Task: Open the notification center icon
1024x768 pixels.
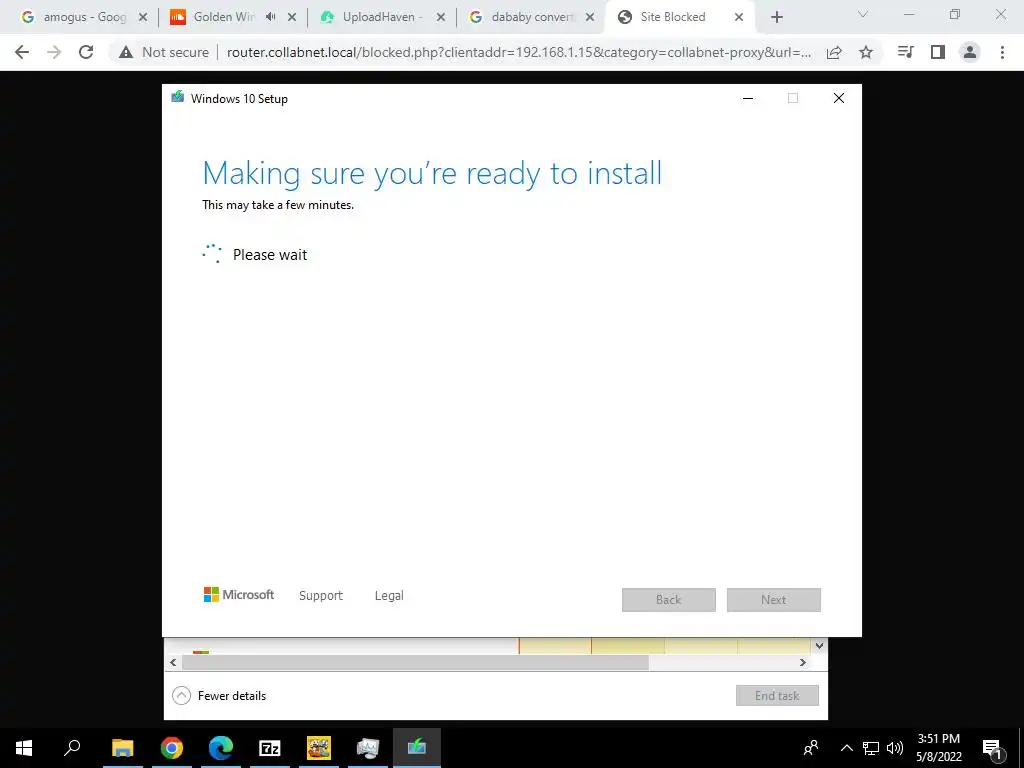Action: 992,748
